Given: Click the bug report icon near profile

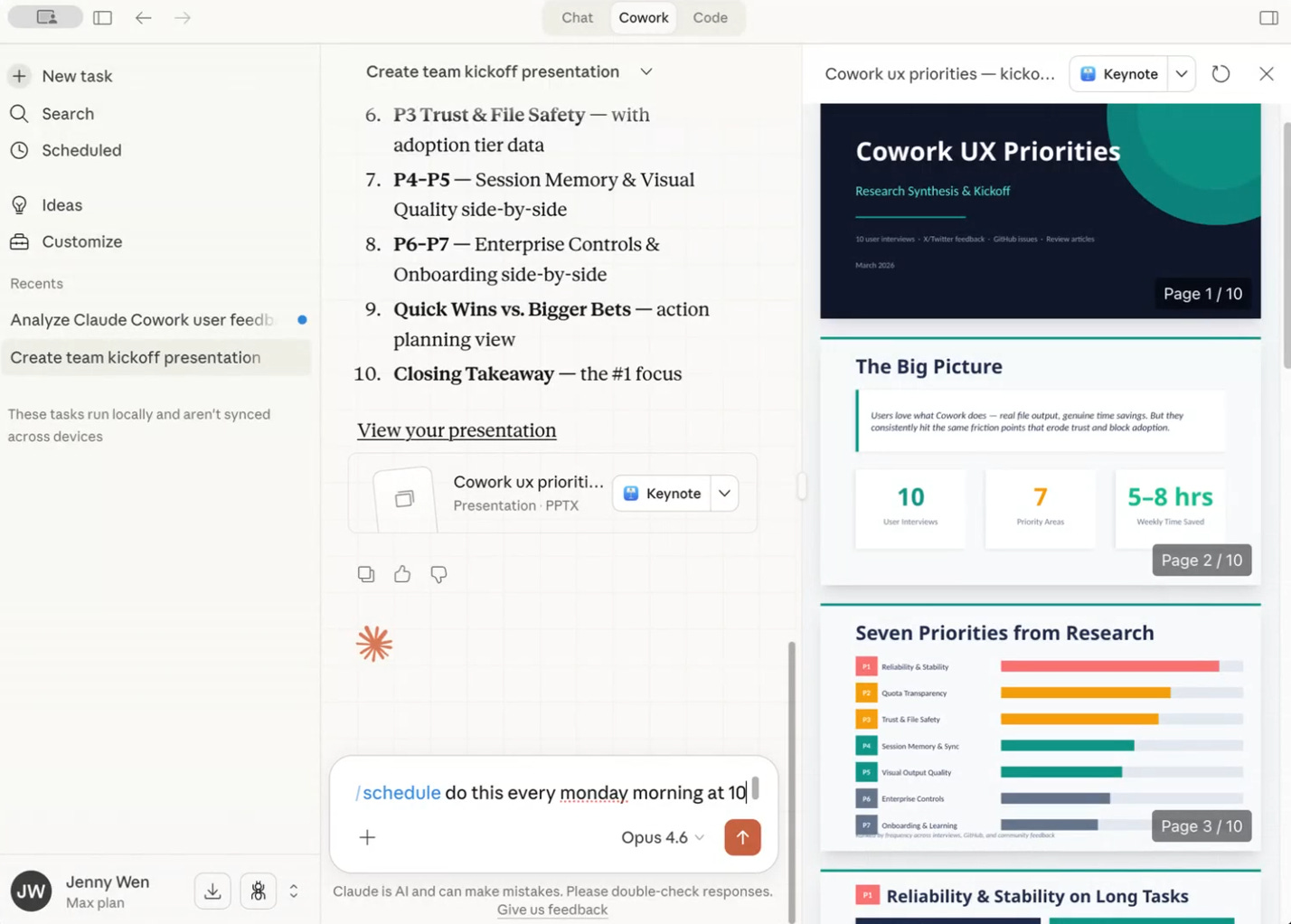Looking at the screenshot, I should click(x=258, y=891).
